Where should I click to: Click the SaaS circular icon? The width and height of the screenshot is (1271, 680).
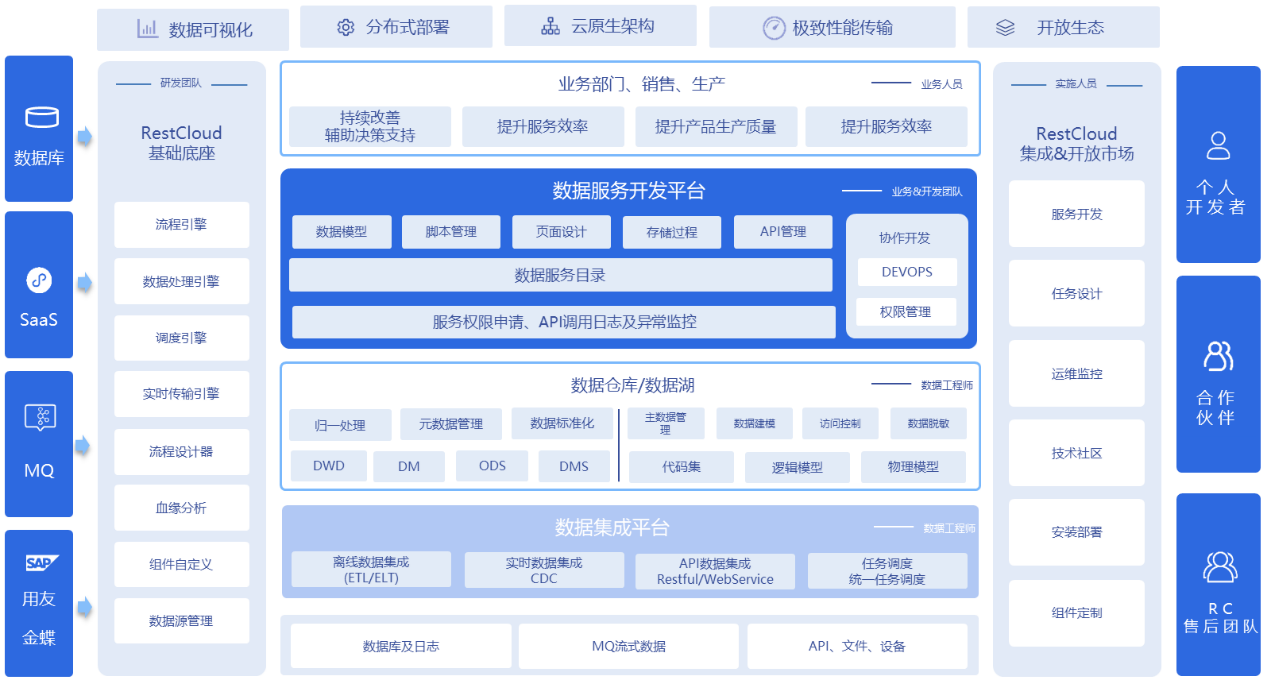click(38, 281)
